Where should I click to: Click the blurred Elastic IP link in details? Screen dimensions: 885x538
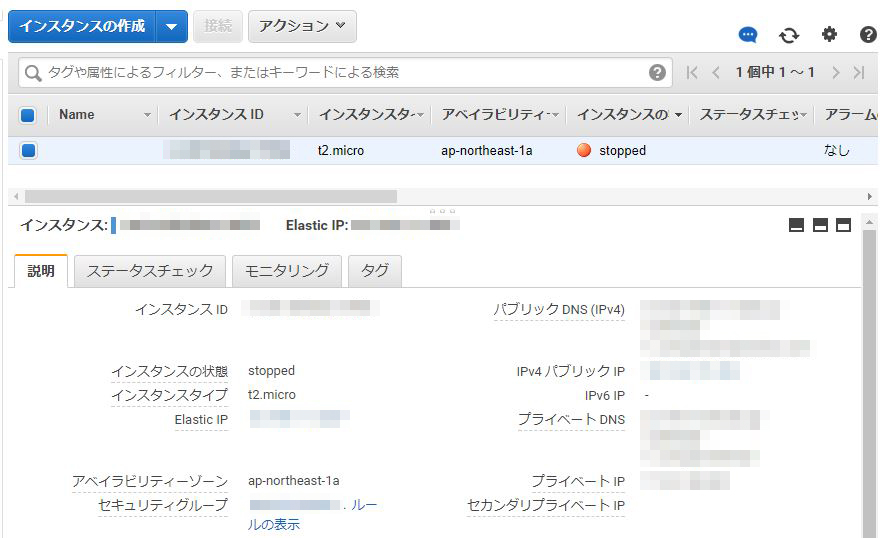pos(299,419)
